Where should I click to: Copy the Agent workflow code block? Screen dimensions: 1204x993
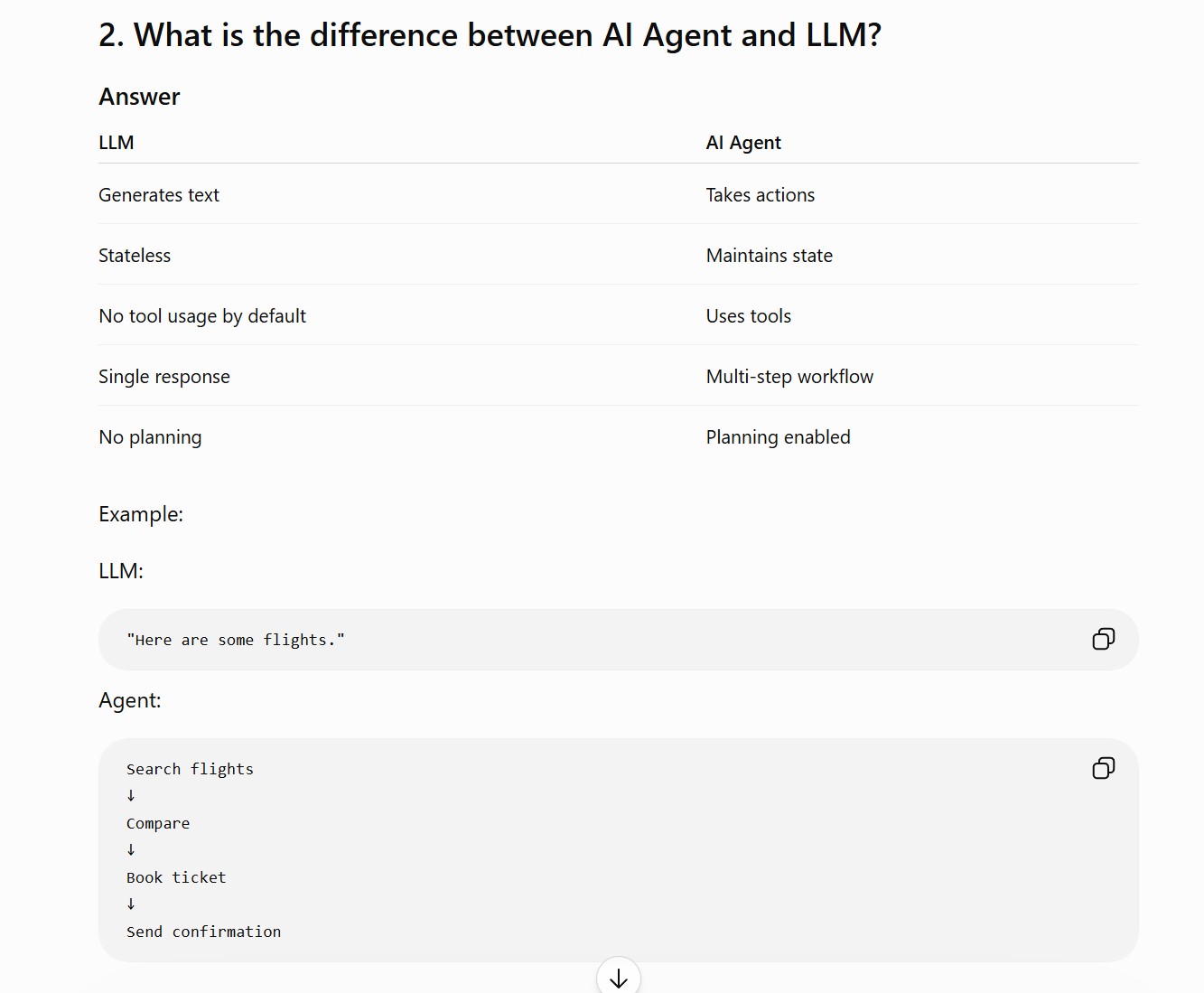(1103, 768)
